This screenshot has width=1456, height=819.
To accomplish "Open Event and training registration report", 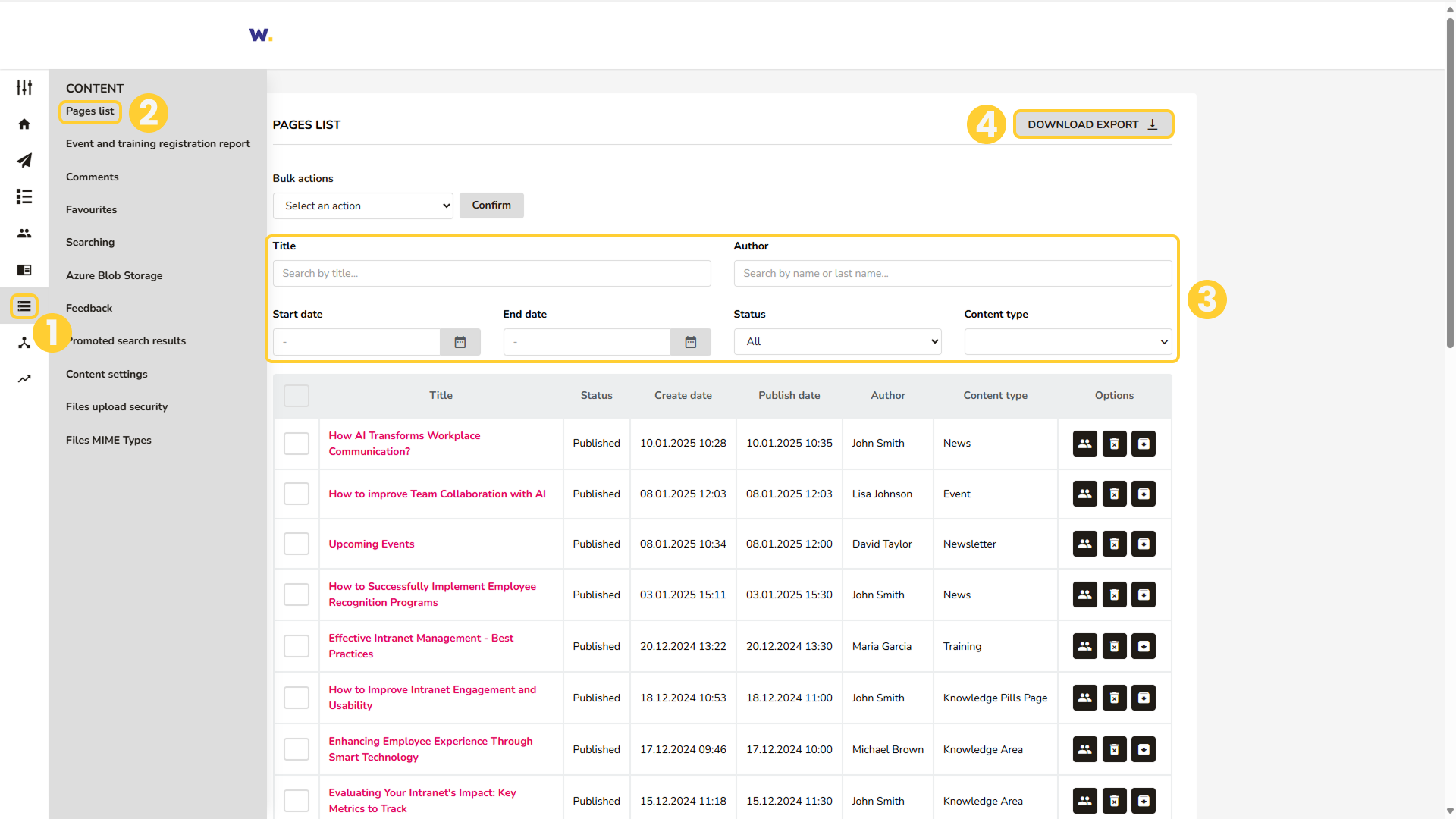I will tap(158, 144).
